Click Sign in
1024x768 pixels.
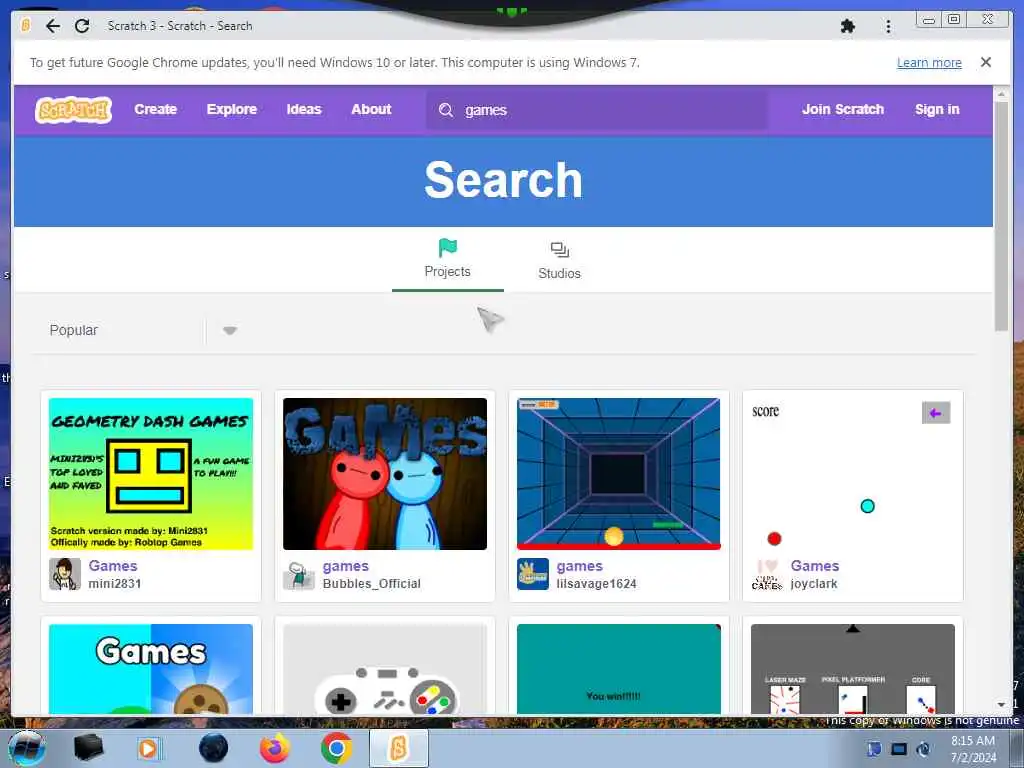(x=937, y=109)
